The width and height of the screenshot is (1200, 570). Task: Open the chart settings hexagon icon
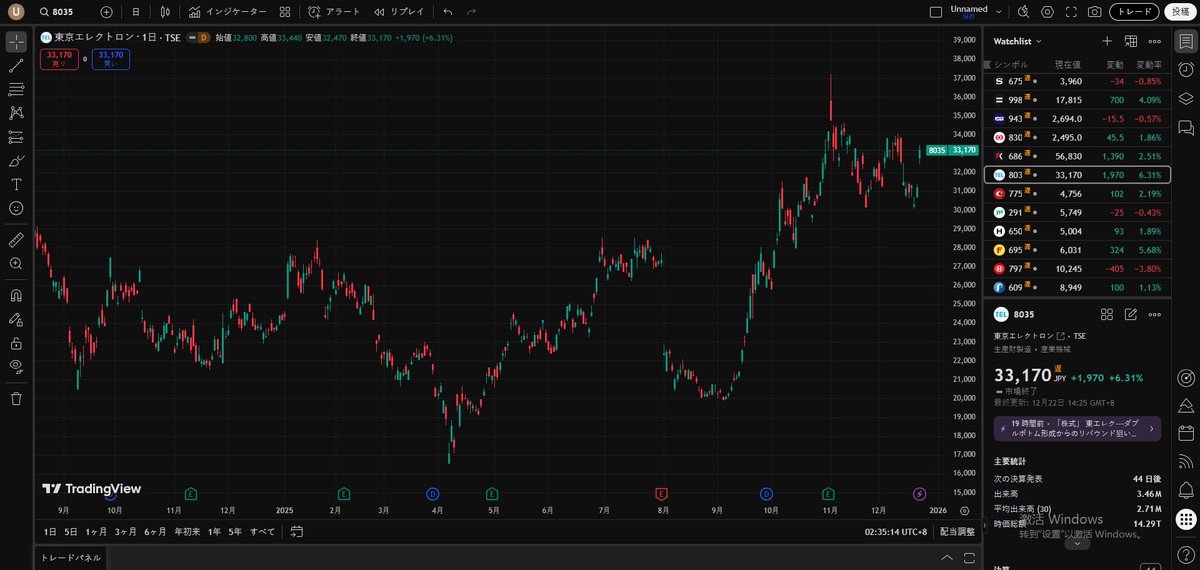click(x=1047, y=12)
